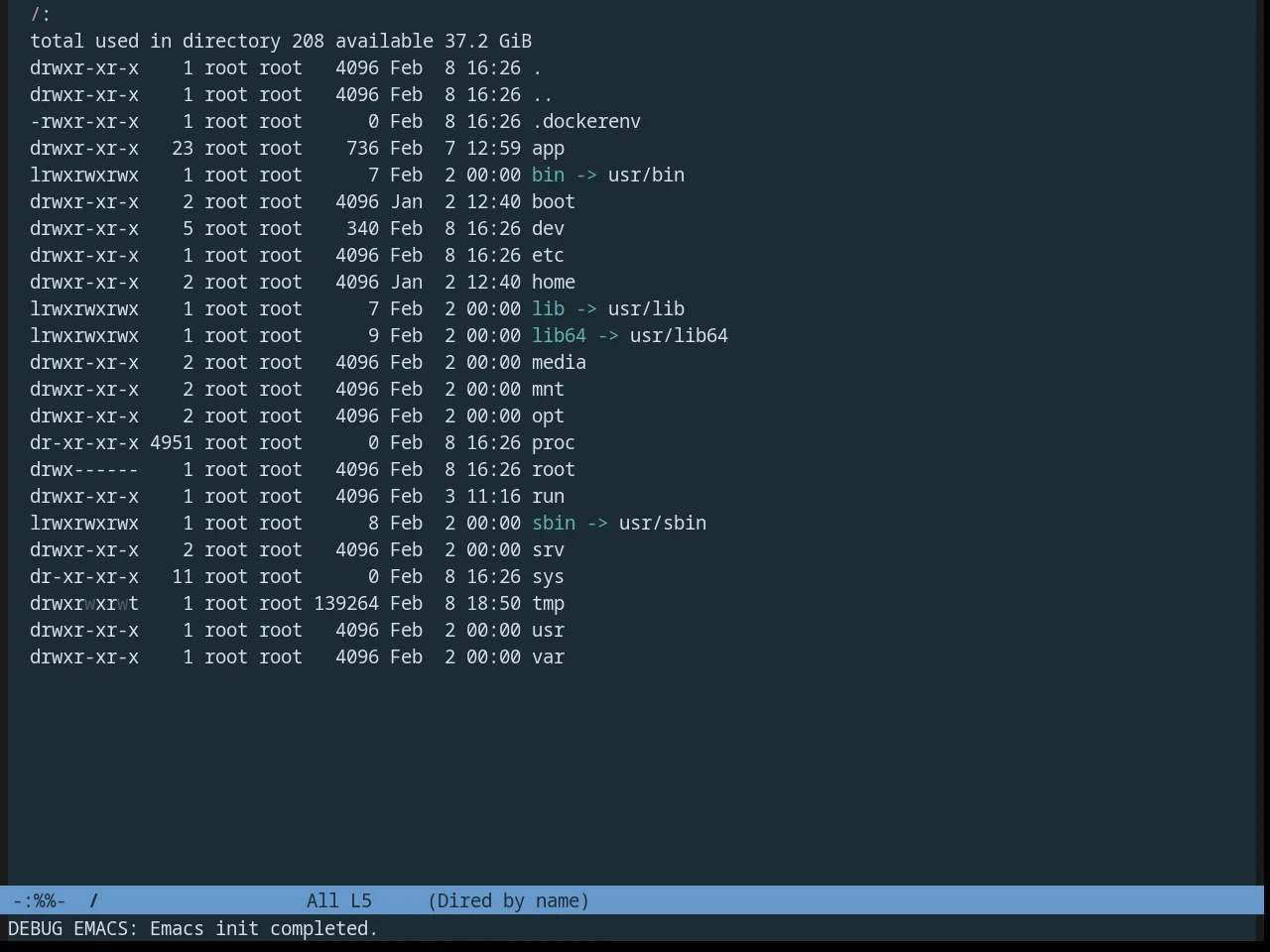Click the 4951 link count of proc
This screenshot has height=952, width=1270.
click(172, 443)
